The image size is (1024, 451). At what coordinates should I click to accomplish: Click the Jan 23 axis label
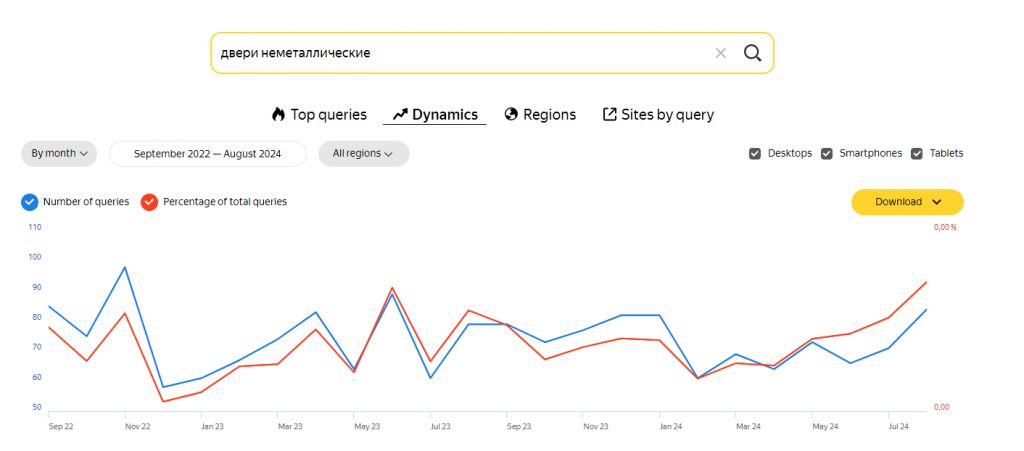(213, 426)
